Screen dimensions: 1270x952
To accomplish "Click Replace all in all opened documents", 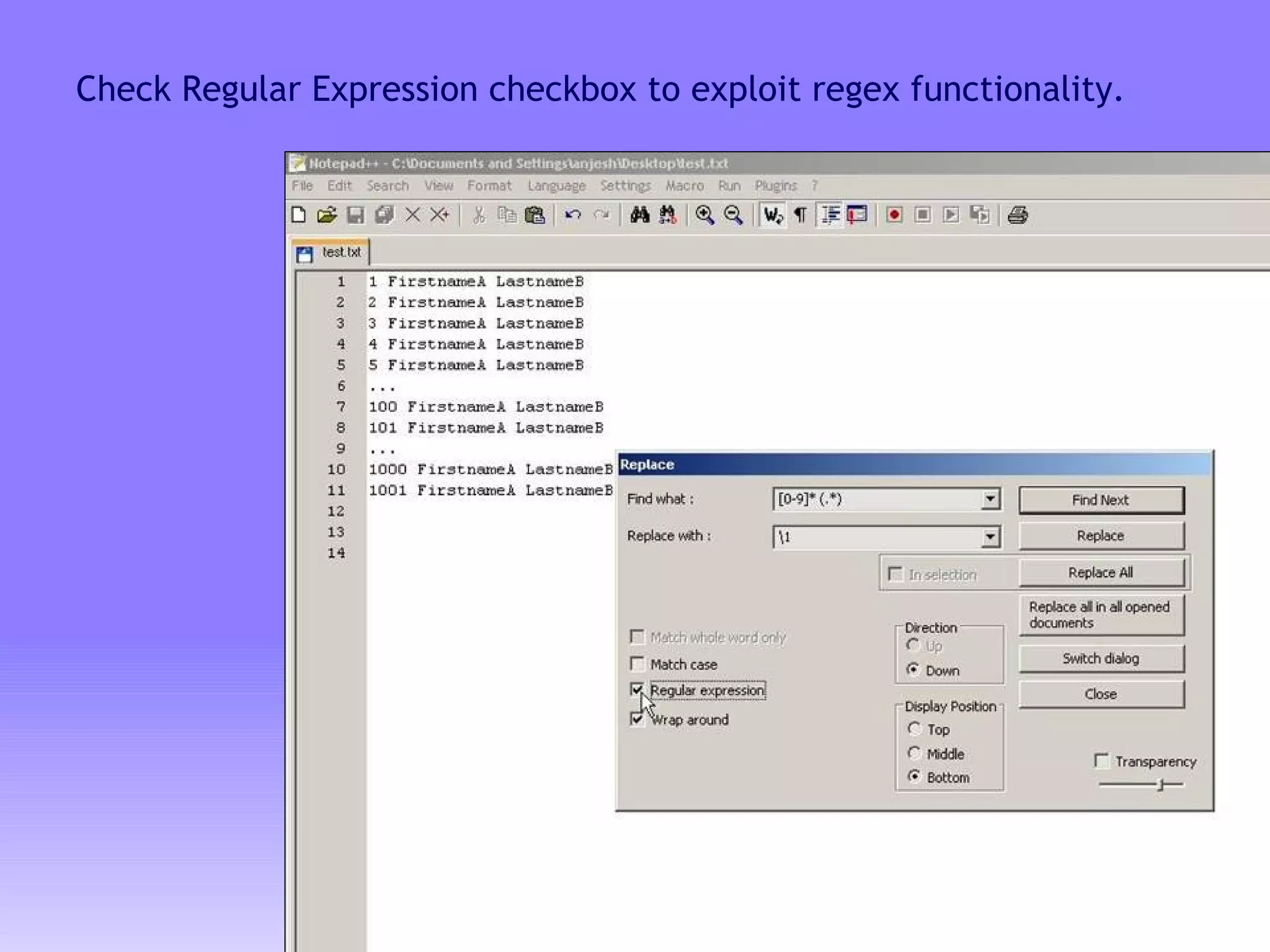I will tap(1101, 614).
